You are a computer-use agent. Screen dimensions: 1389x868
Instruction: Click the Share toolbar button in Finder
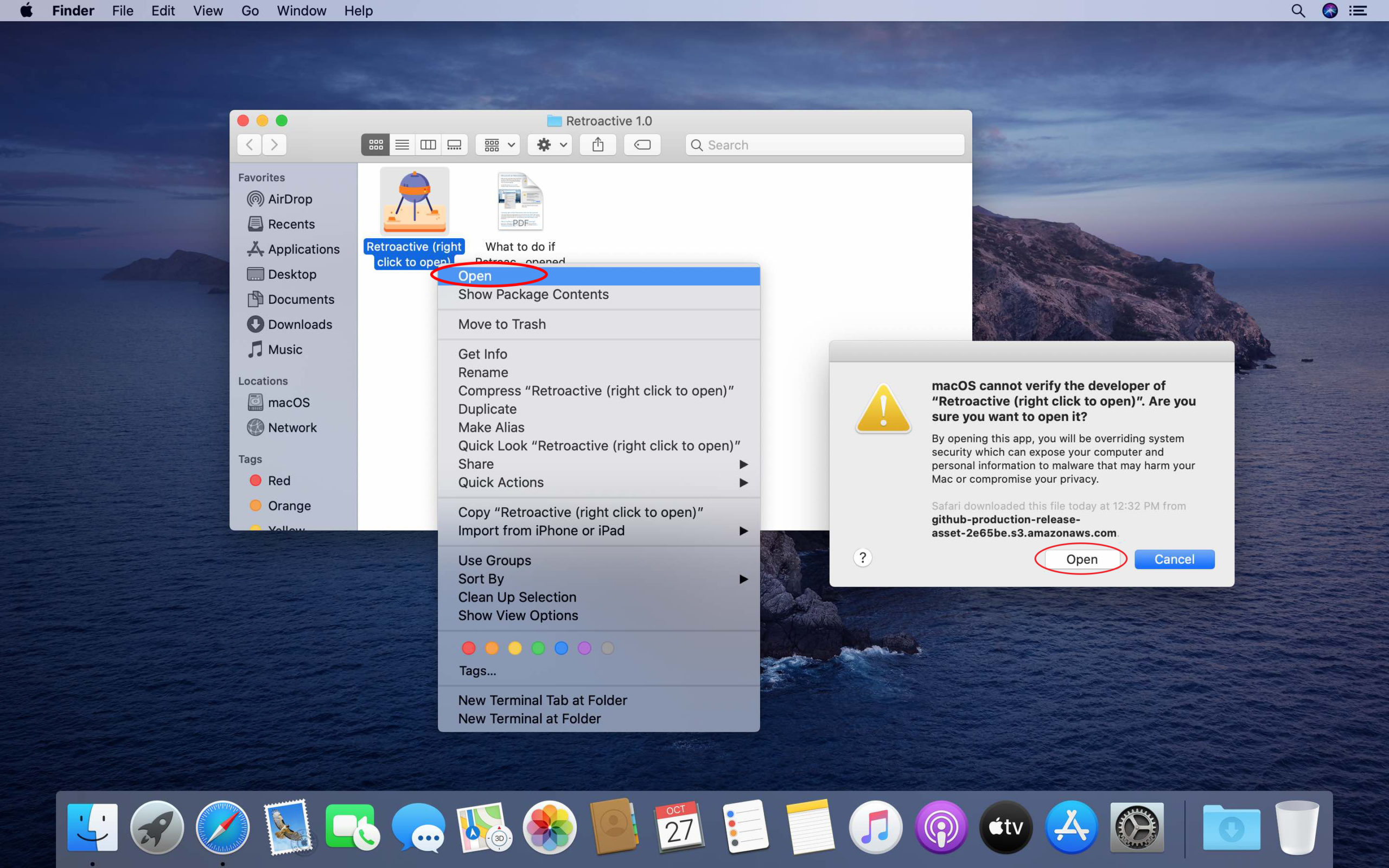[597, 145]
